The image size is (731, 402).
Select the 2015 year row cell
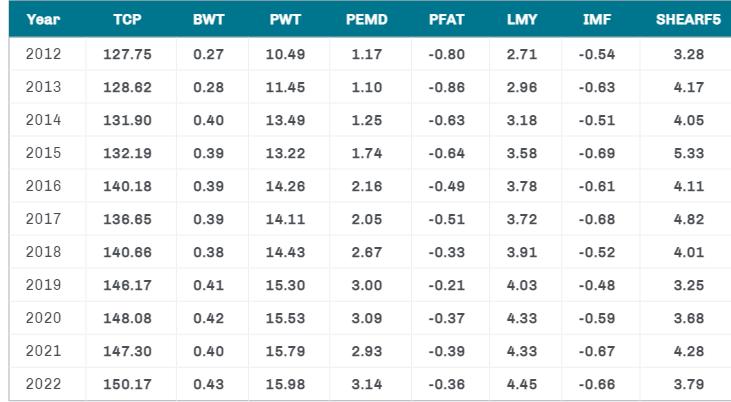43,153
